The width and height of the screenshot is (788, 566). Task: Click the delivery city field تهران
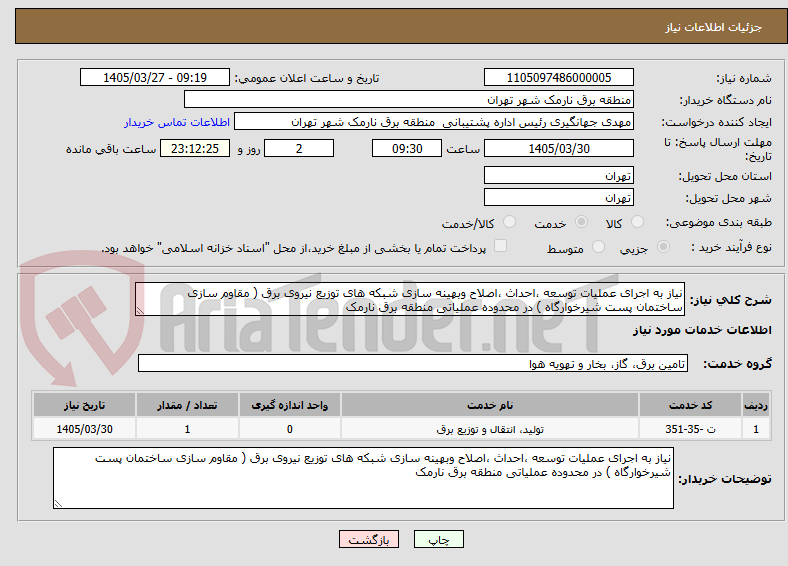(558, 198)
